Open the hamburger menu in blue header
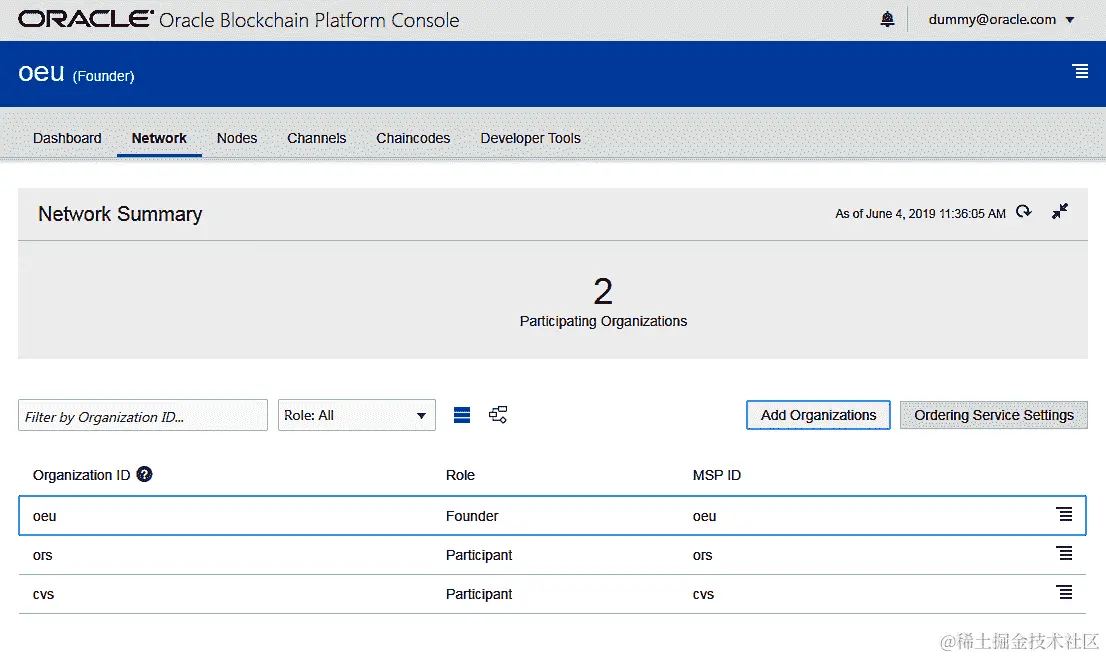1106x658 pixels. tap(1080, 71)
